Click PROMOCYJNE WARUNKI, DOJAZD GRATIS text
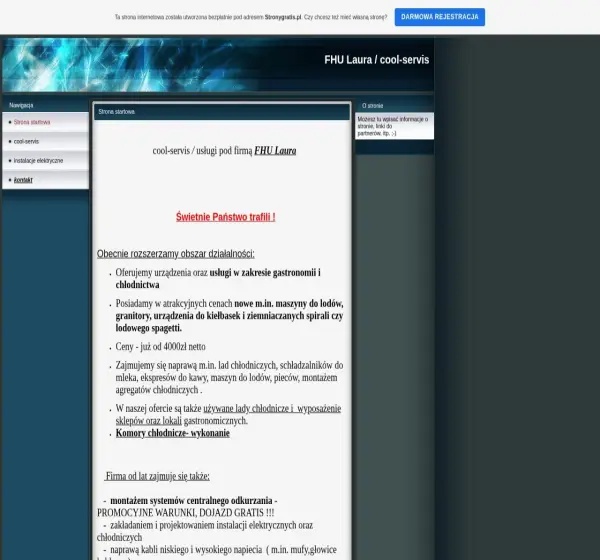 click(185, 513)
